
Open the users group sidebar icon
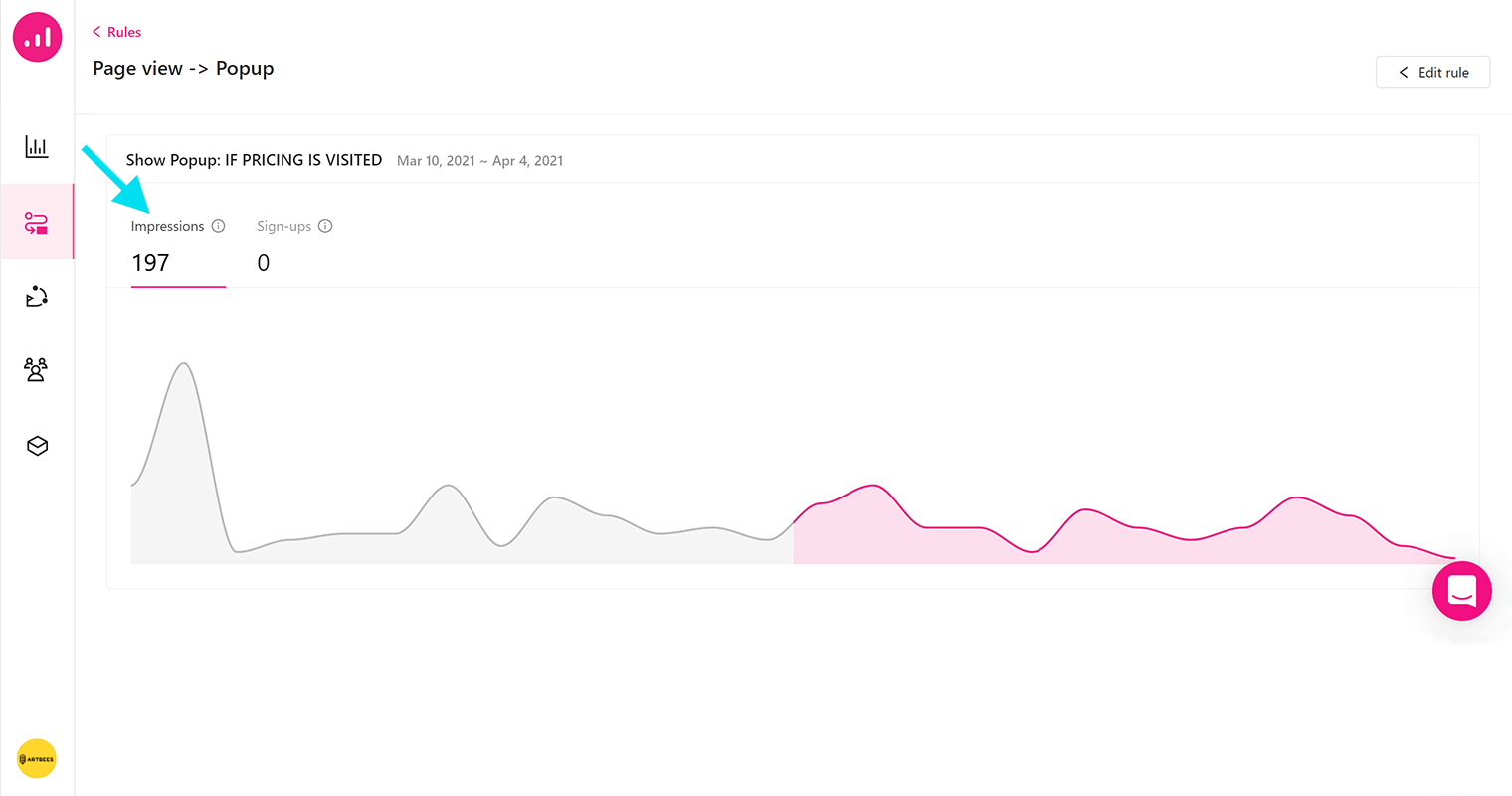pos(37,370)
